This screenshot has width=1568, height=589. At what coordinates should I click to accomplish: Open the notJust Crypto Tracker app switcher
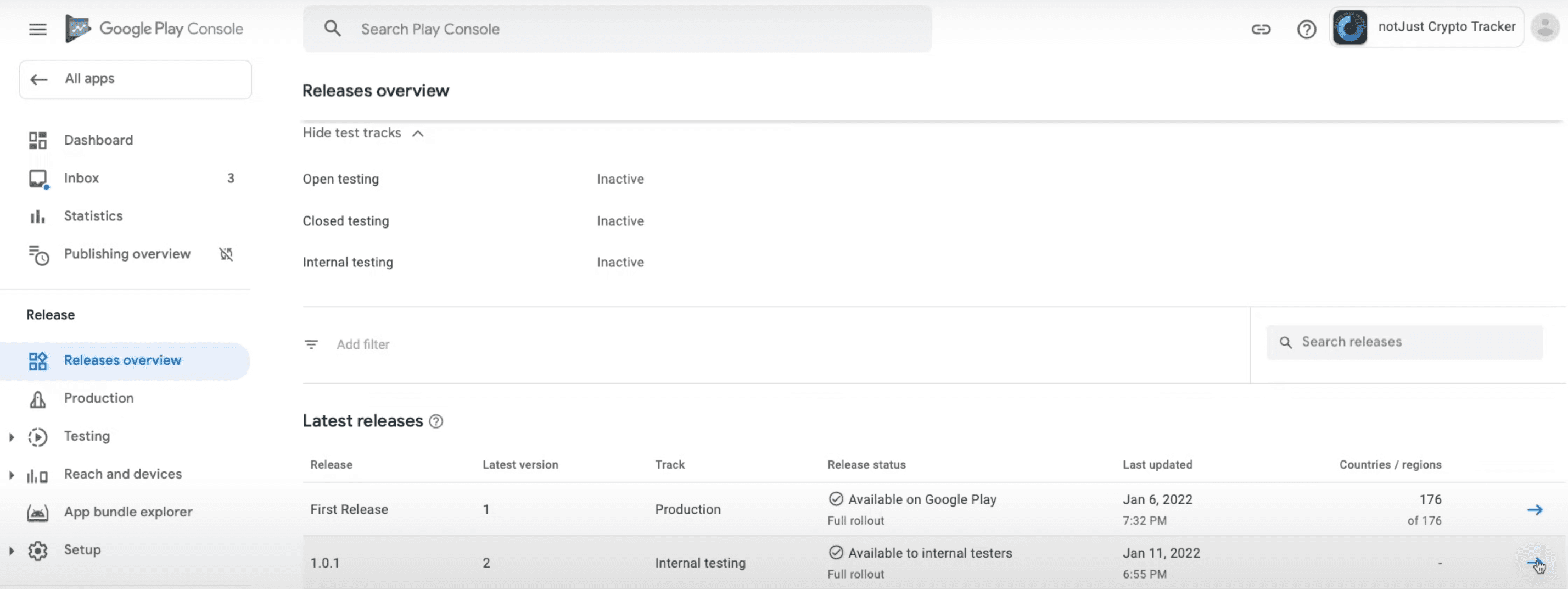(x=1426, y=27)
